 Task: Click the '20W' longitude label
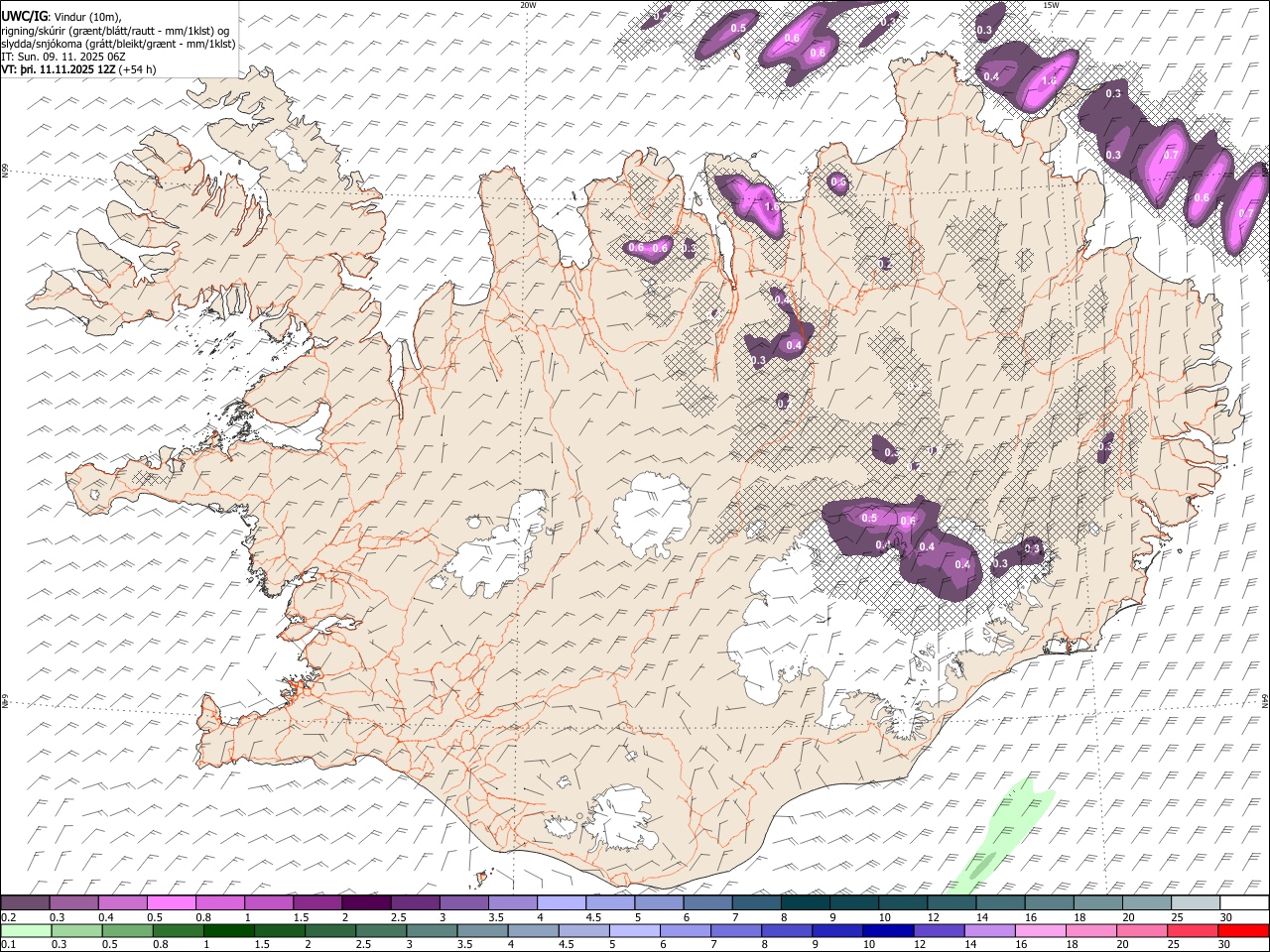[528, 5]
